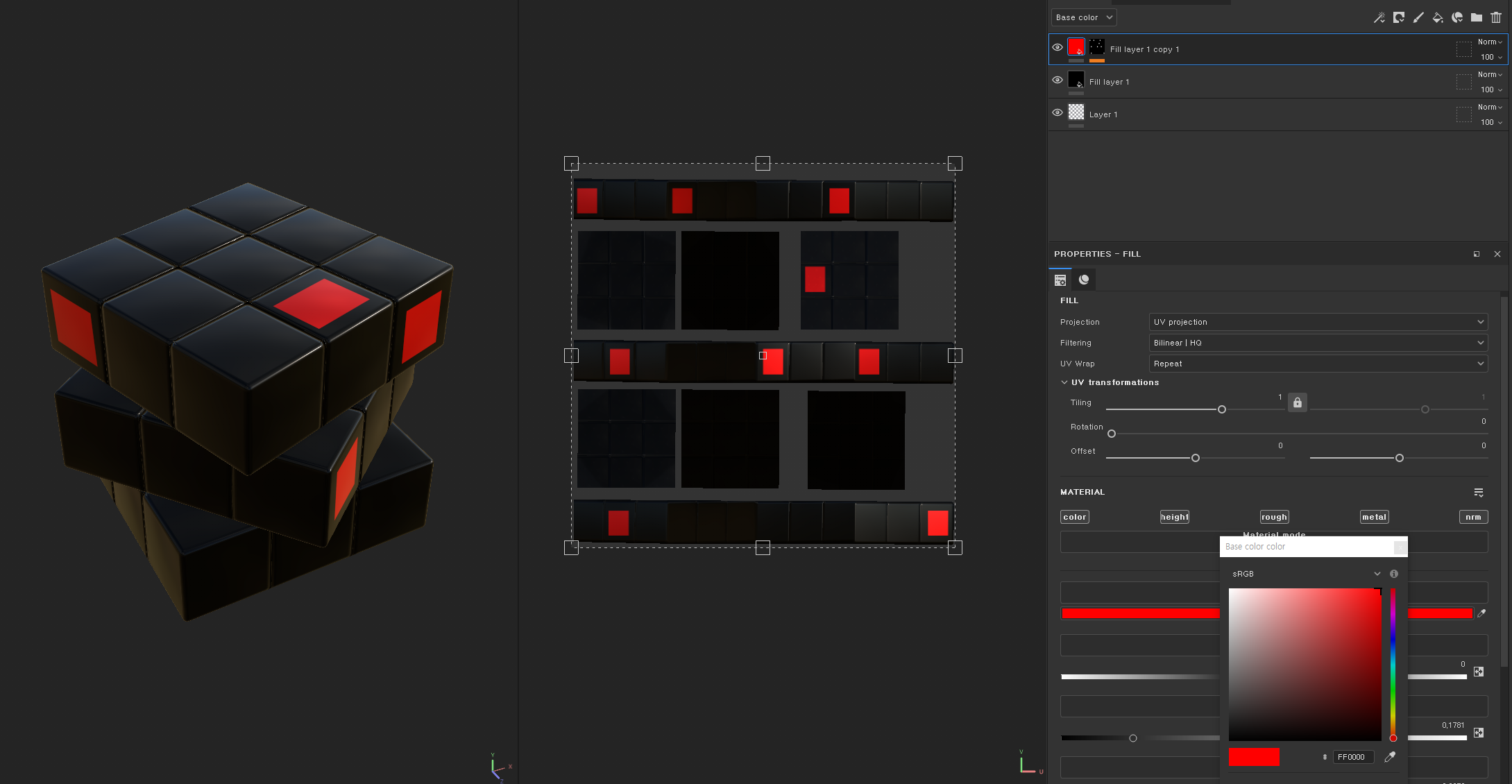Click the add smart material icon
Screen dimensions: 1512x784
(x=1457, y=18)
